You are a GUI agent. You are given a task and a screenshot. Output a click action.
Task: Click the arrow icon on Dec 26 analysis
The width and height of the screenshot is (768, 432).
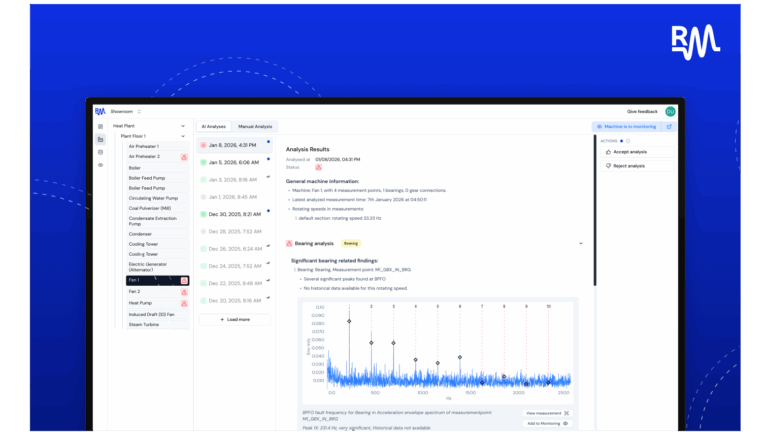(x=268, y=246)
